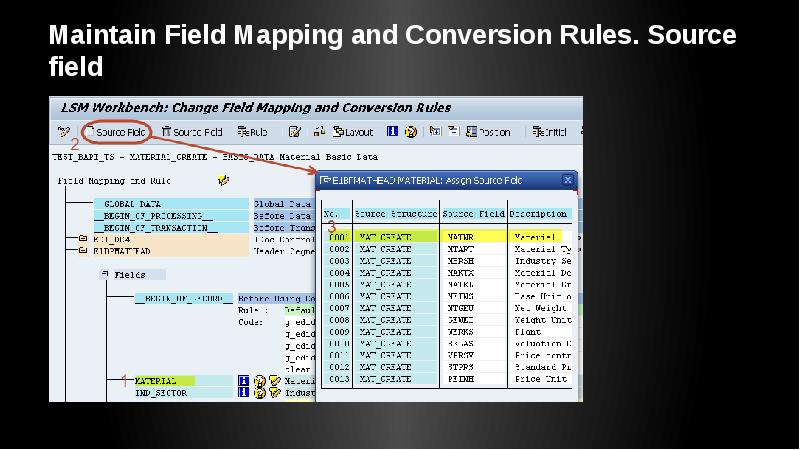Image resolution: width=800 pixels, height=450 pixels.
Task: Click the row number 0002 cell
Action: click(339, 249)
